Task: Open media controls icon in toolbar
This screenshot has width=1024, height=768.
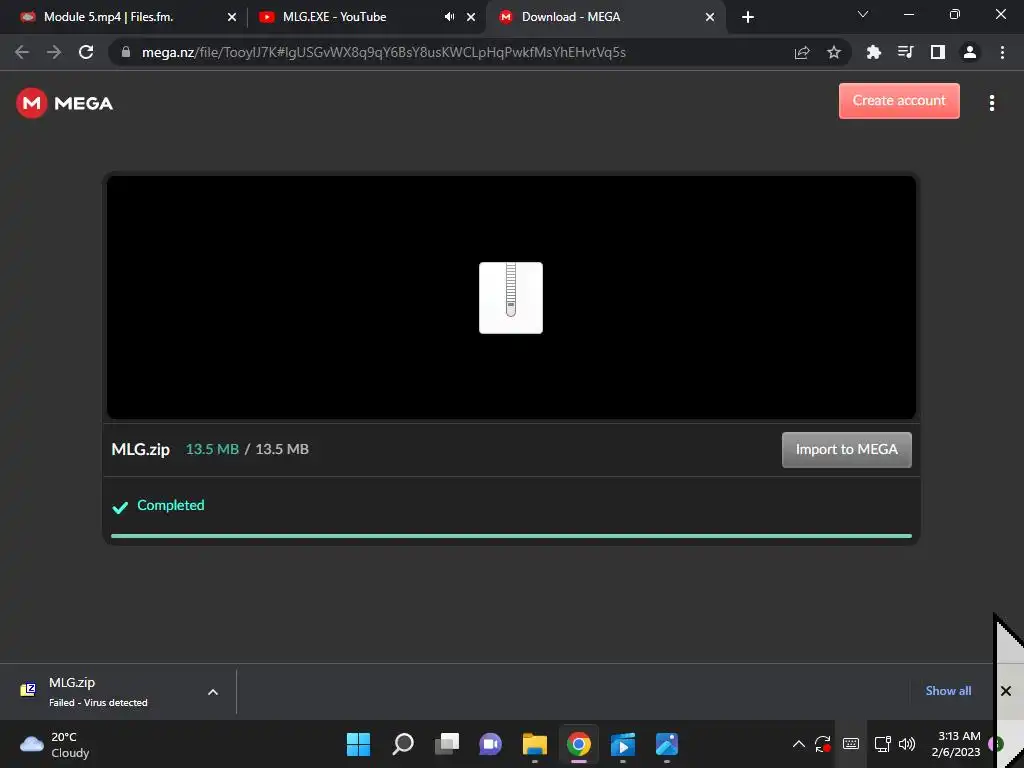Action: pyautogui.click(x=905, y=52)
